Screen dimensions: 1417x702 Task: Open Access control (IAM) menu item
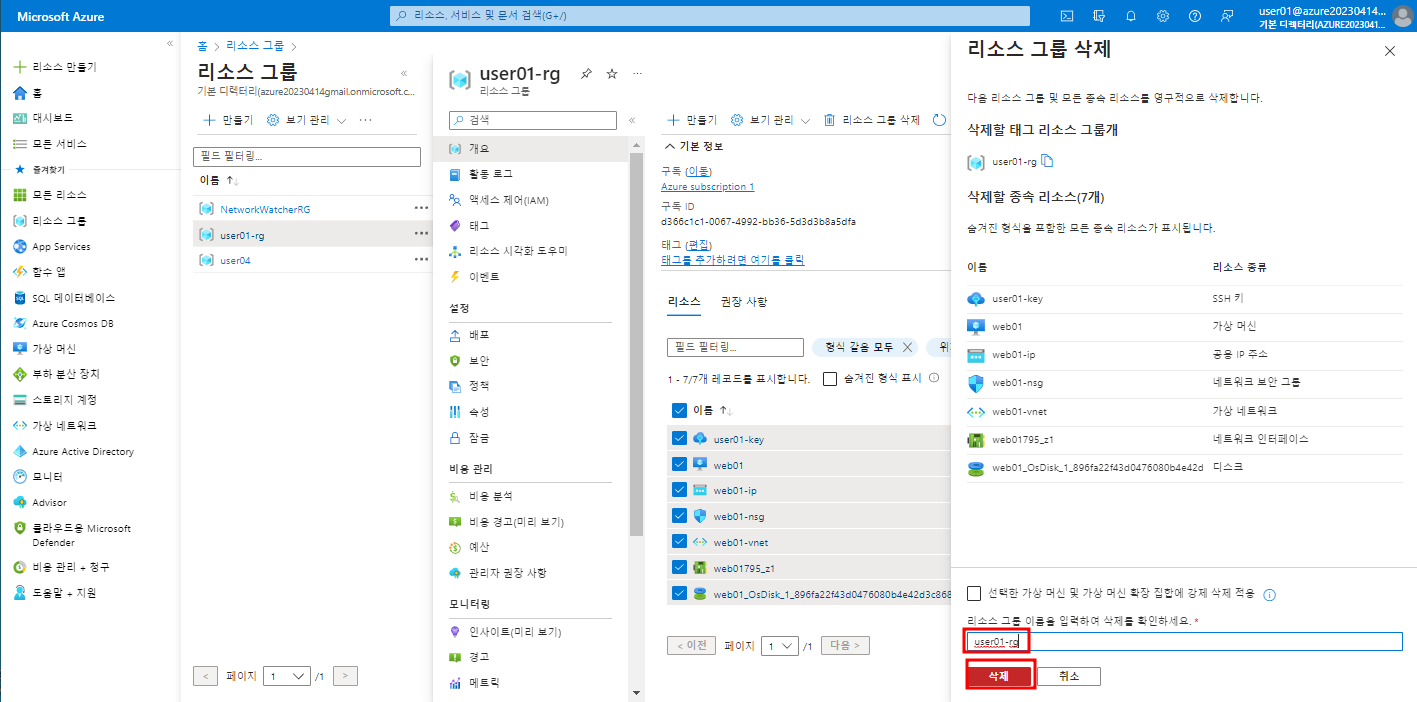(x=508, y=200)
